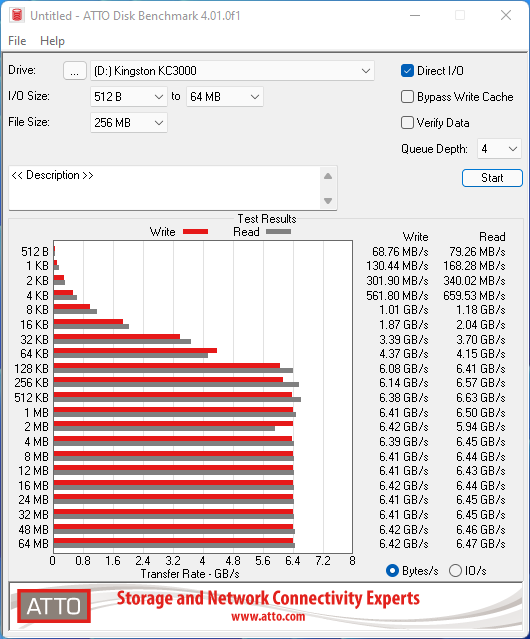Click the 512 B write result 68.76 MB/s
The height and width of the screenshot is (639, 530).
pyautogui.click(x=400, y=252)
